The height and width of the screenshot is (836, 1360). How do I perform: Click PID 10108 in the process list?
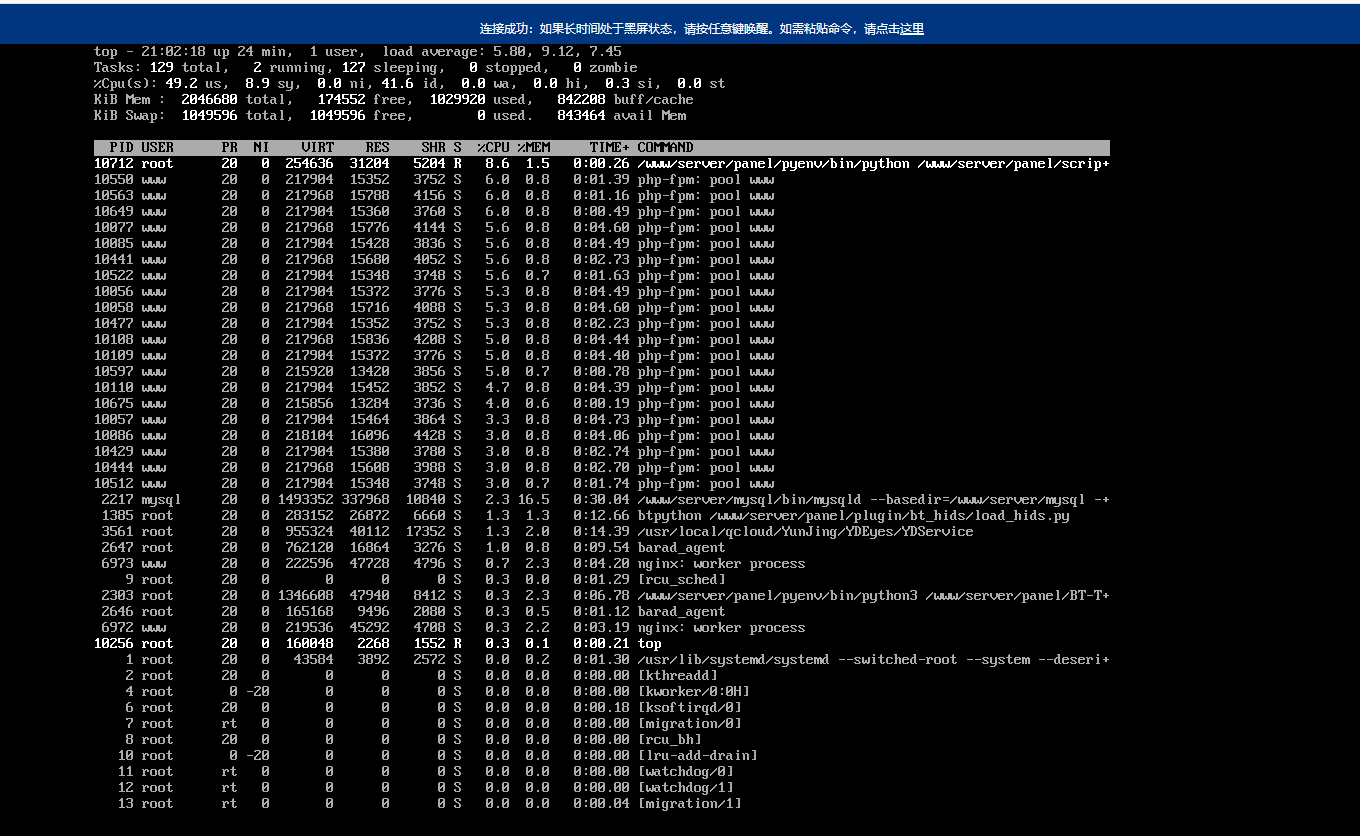pos(113,339)
